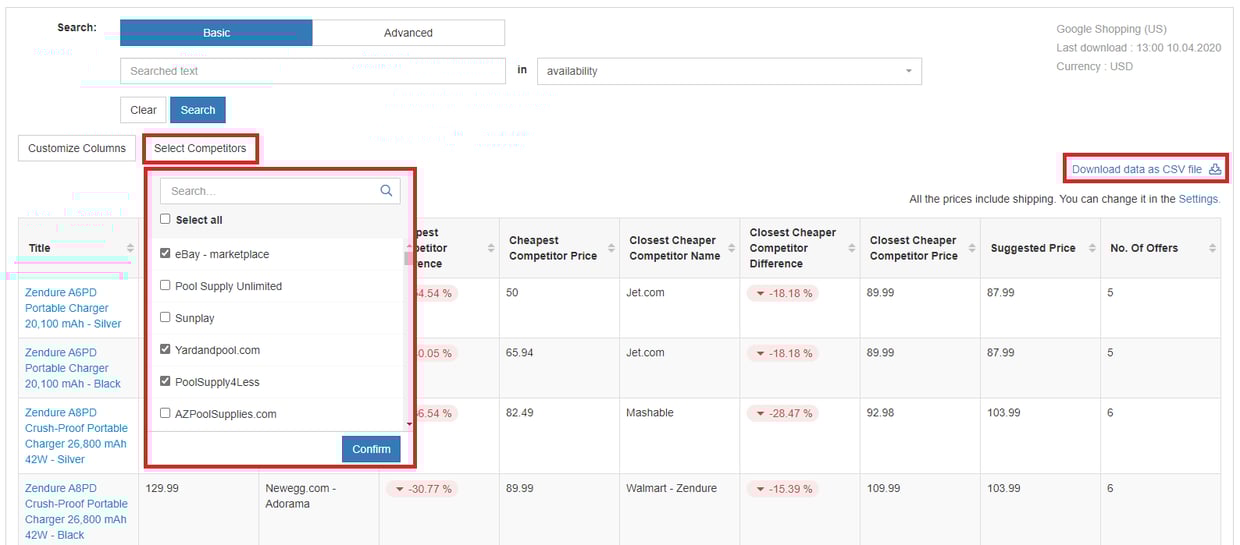Uncheck eBay - marketplace competitor
Viewport: 1240px width, 545px height.
coord(166,254)
